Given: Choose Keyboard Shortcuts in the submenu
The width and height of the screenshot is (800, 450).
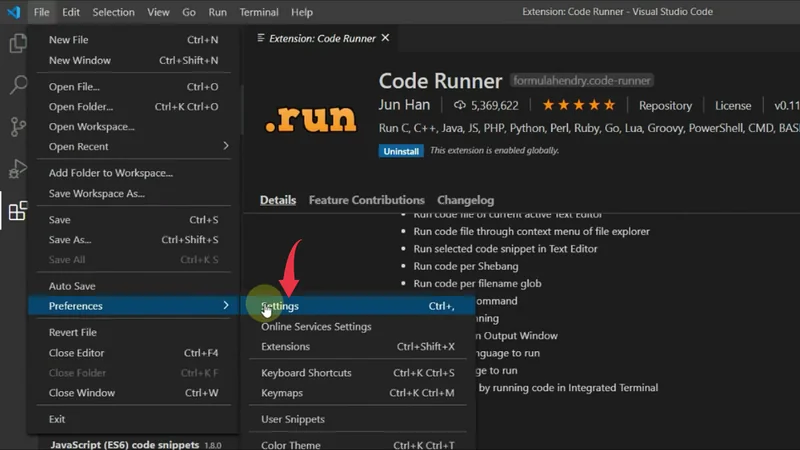Looking at the screenshot, I should click(x=306, y=373).
